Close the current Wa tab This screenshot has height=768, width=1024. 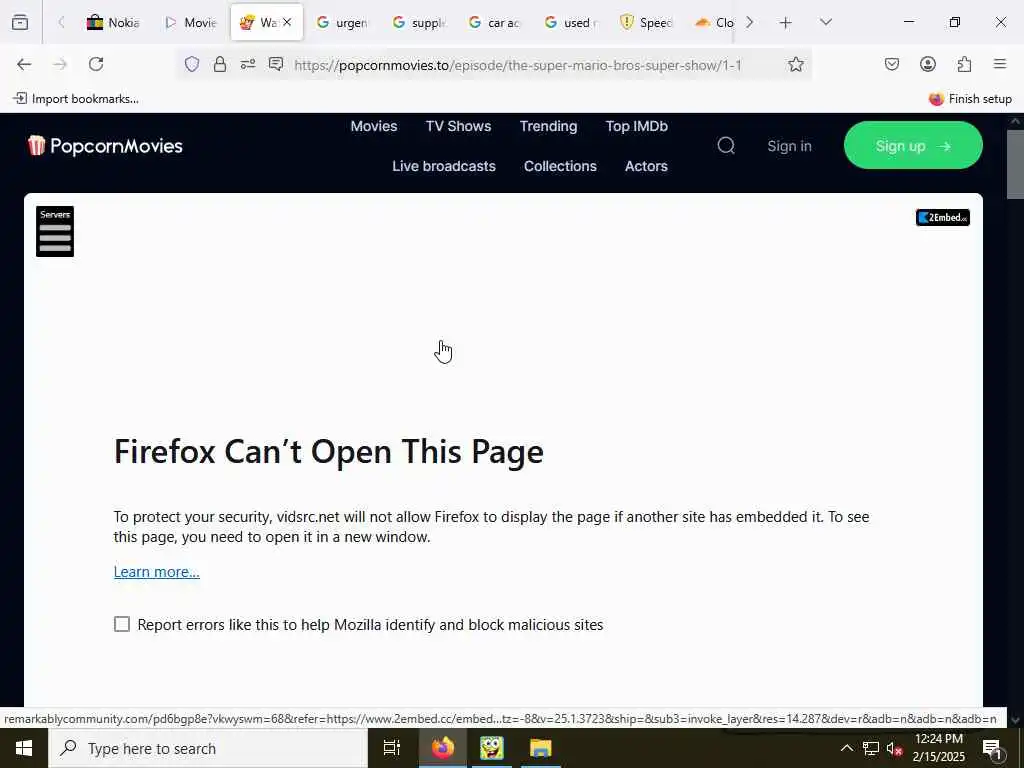[x=287, y=22]
